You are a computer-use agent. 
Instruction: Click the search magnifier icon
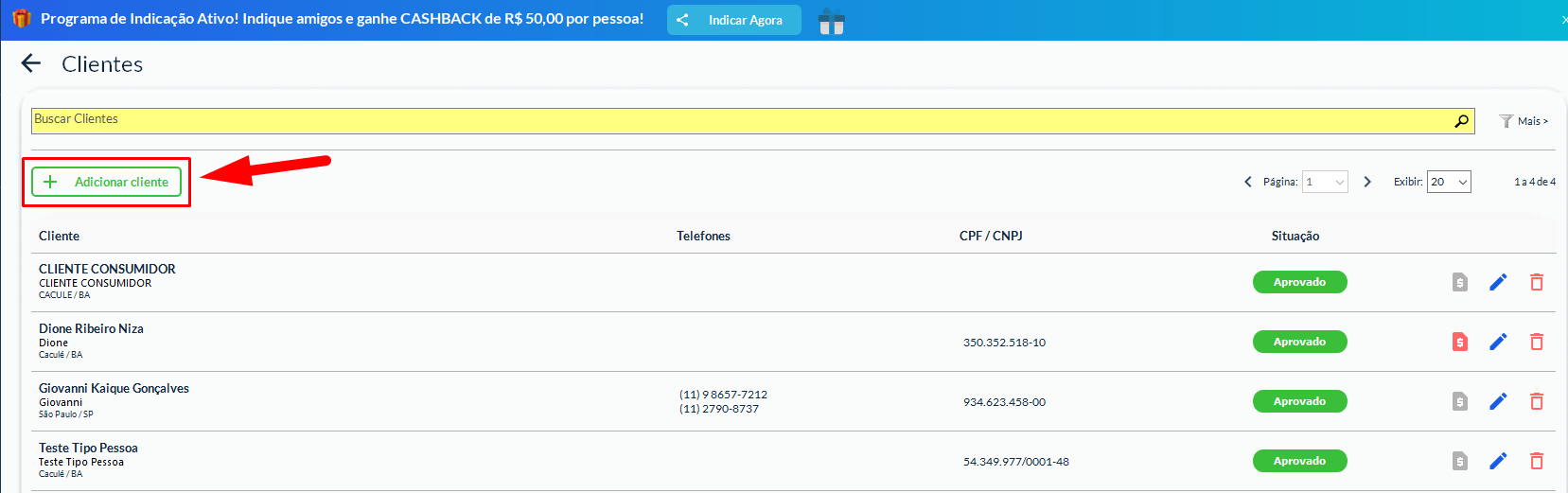1461,121
